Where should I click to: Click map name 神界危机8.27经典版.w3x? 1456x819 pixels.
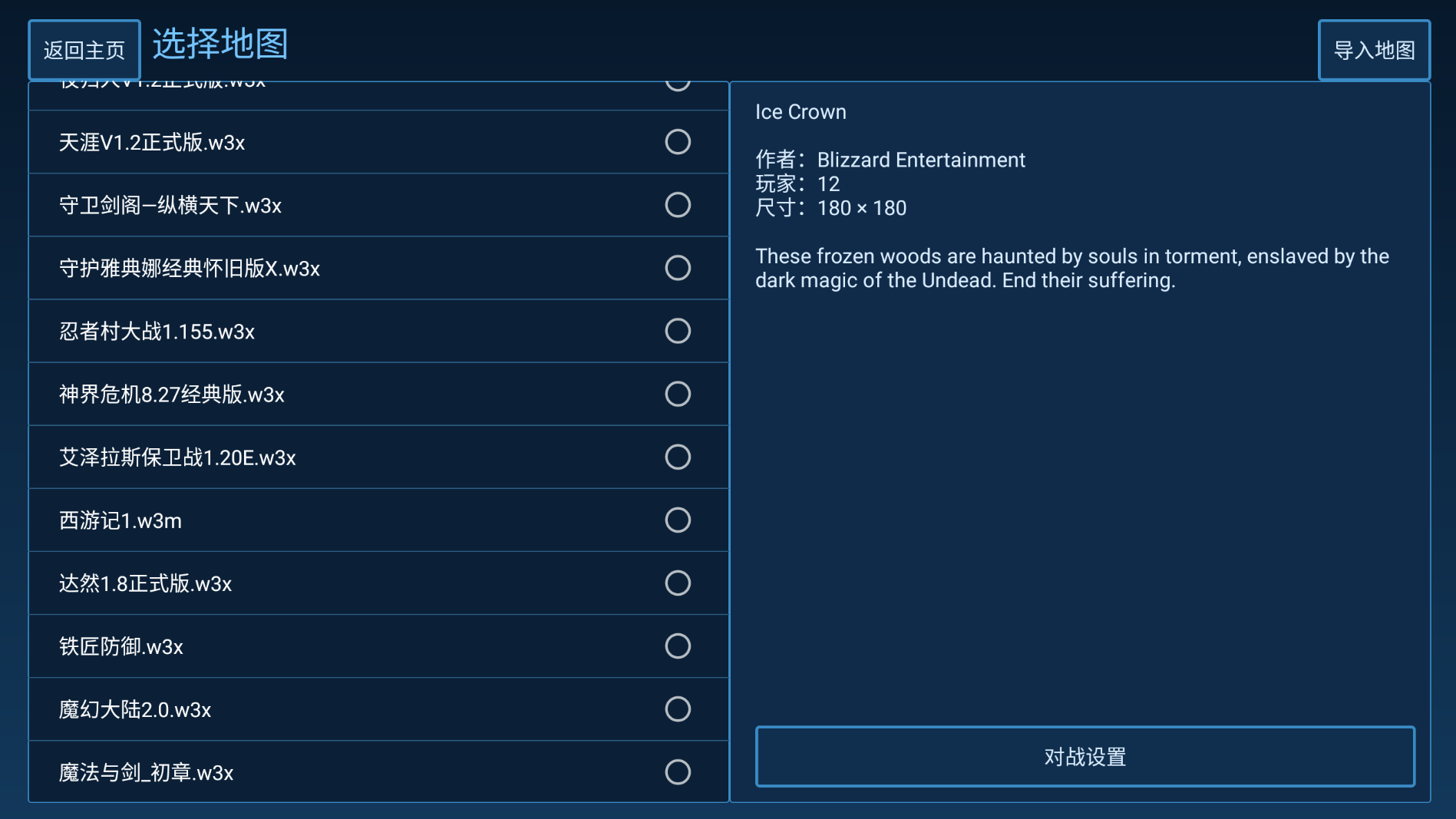tap(172, 395)
